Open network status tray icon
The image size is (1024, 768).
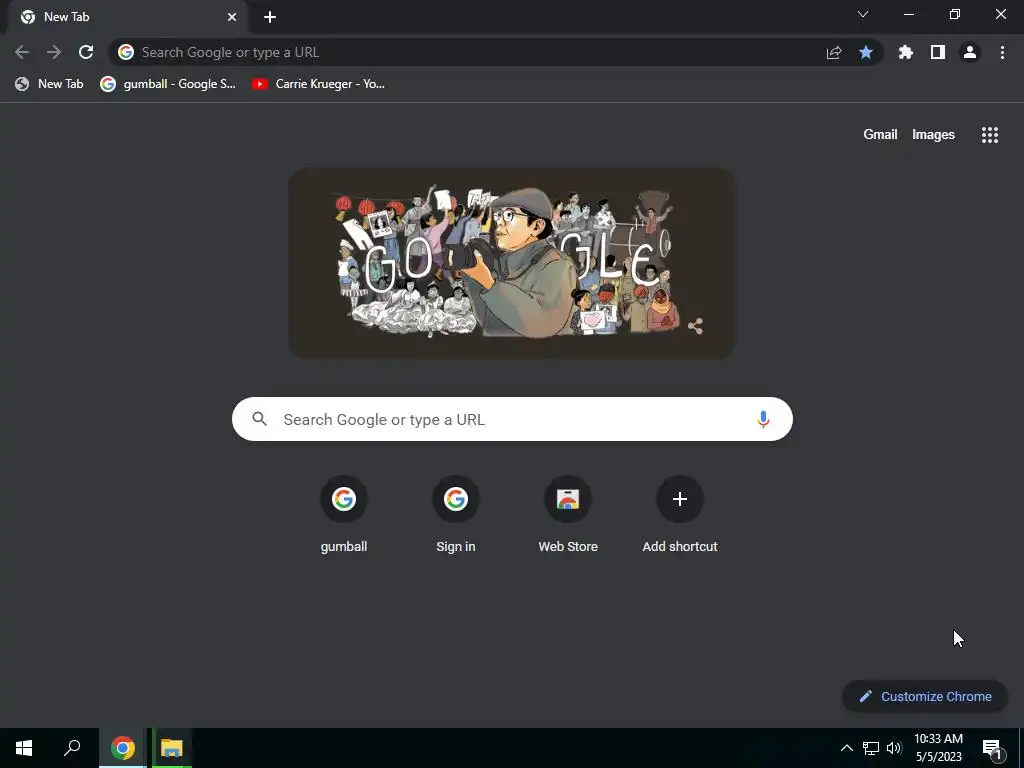pyautogui.click(x=871, y=748)
